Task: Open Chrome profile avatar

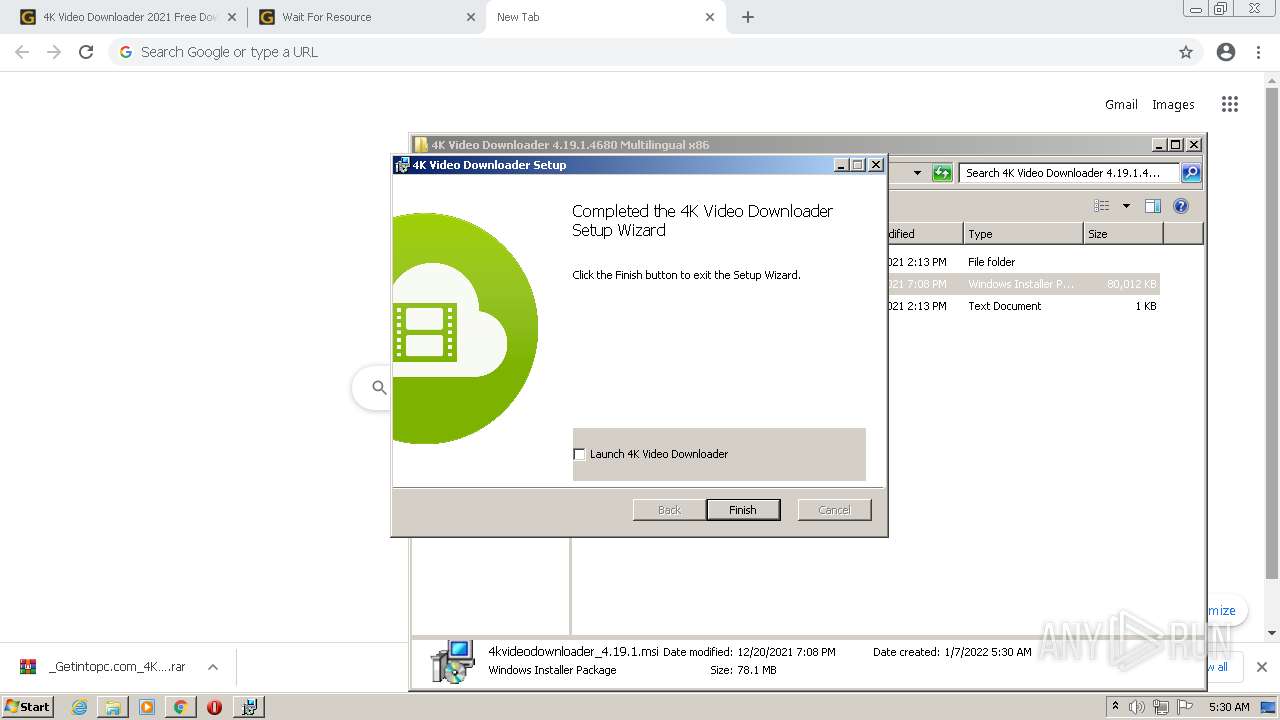Action: point(1226,52)
